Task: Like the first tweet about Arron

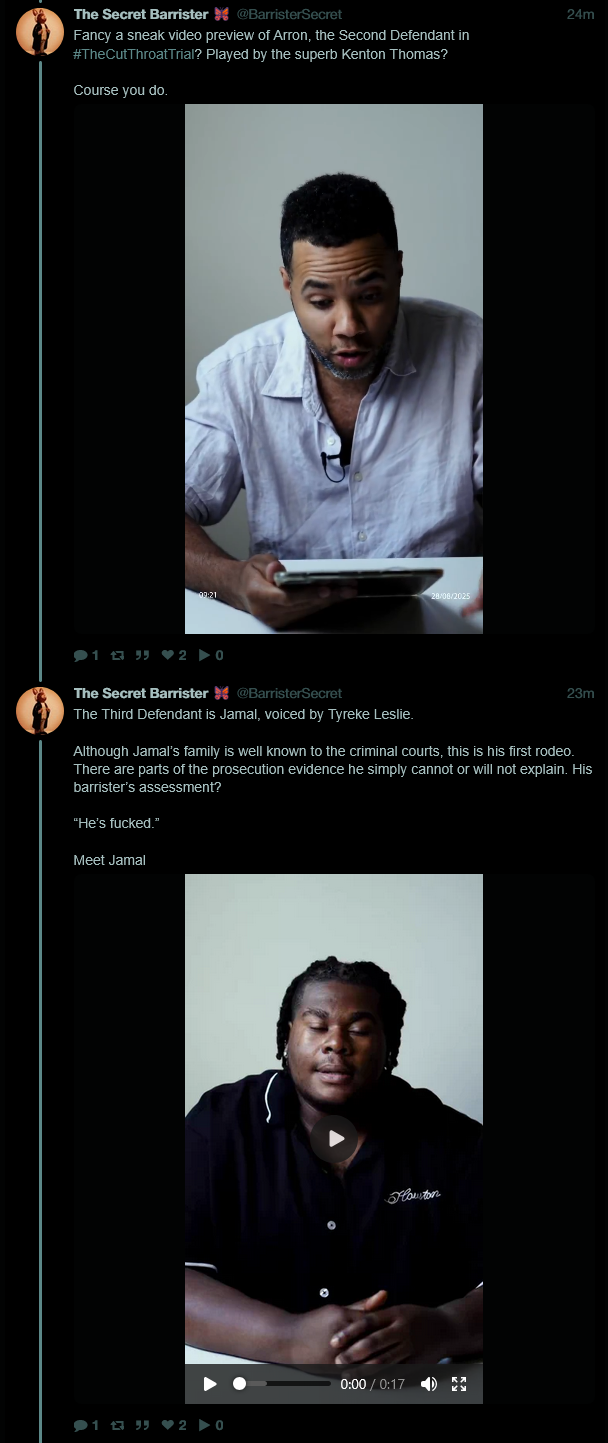Action: click(x=168, y=656)
